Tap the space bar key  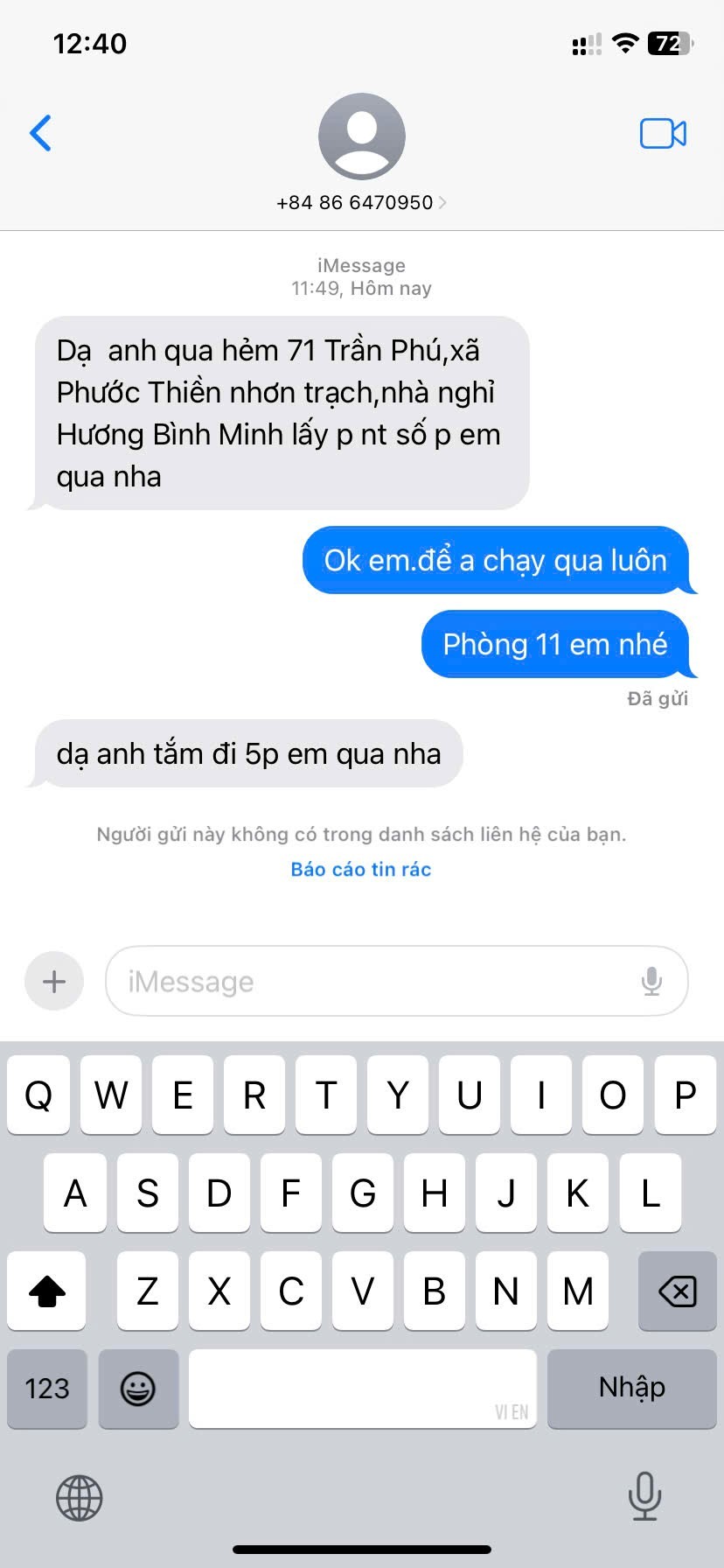363,1389
